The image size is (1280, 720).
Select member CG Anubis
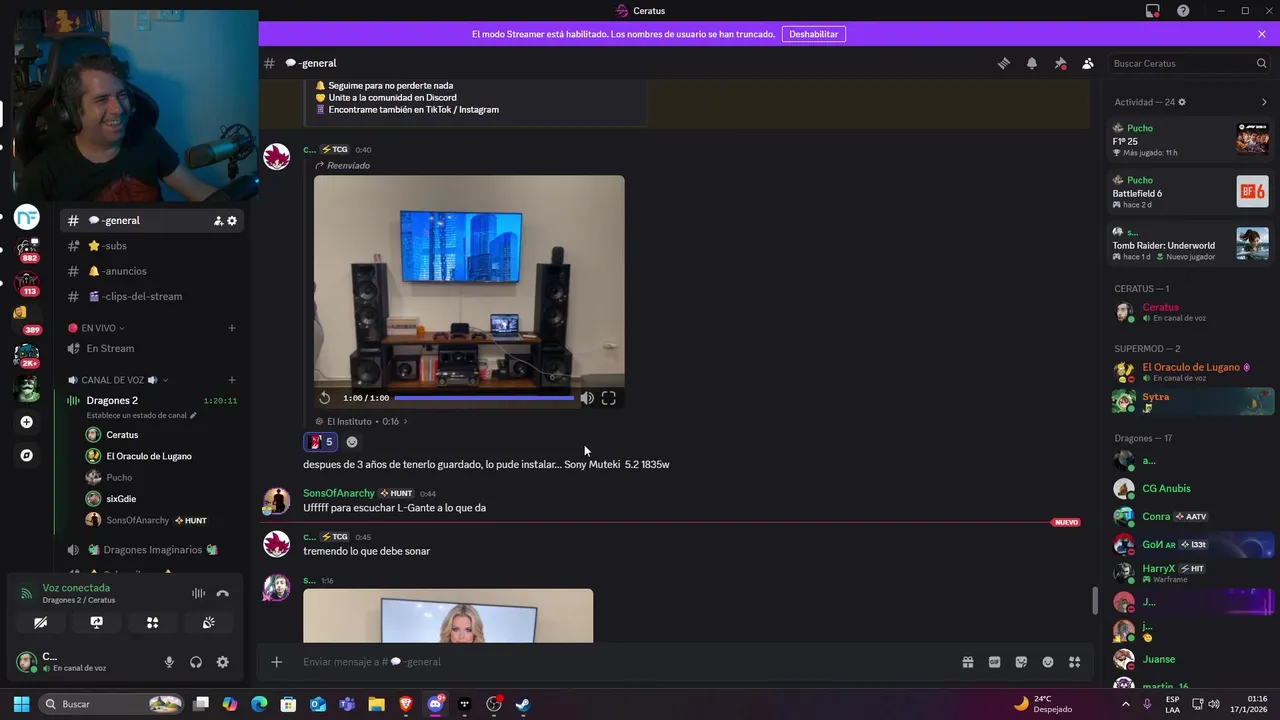pos(1190,489)
